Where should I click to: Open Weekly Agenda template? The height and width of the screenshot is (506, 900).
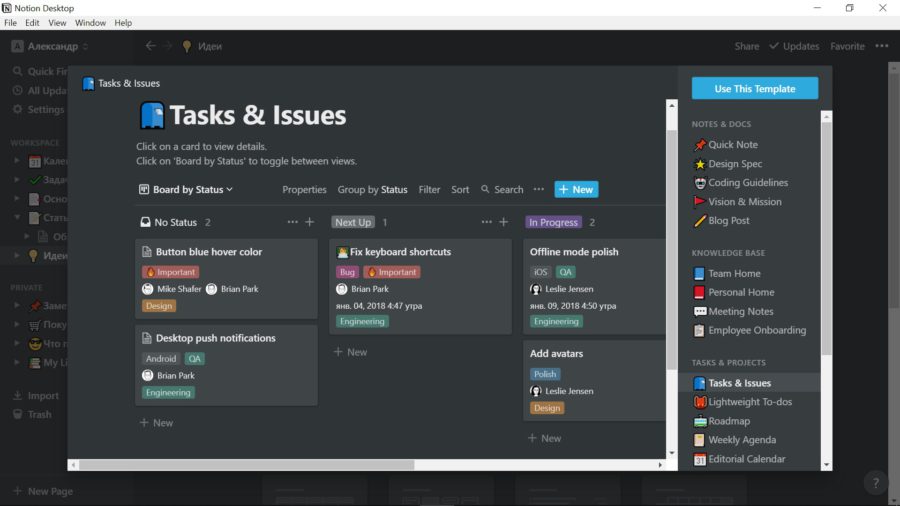coord(735,440)
